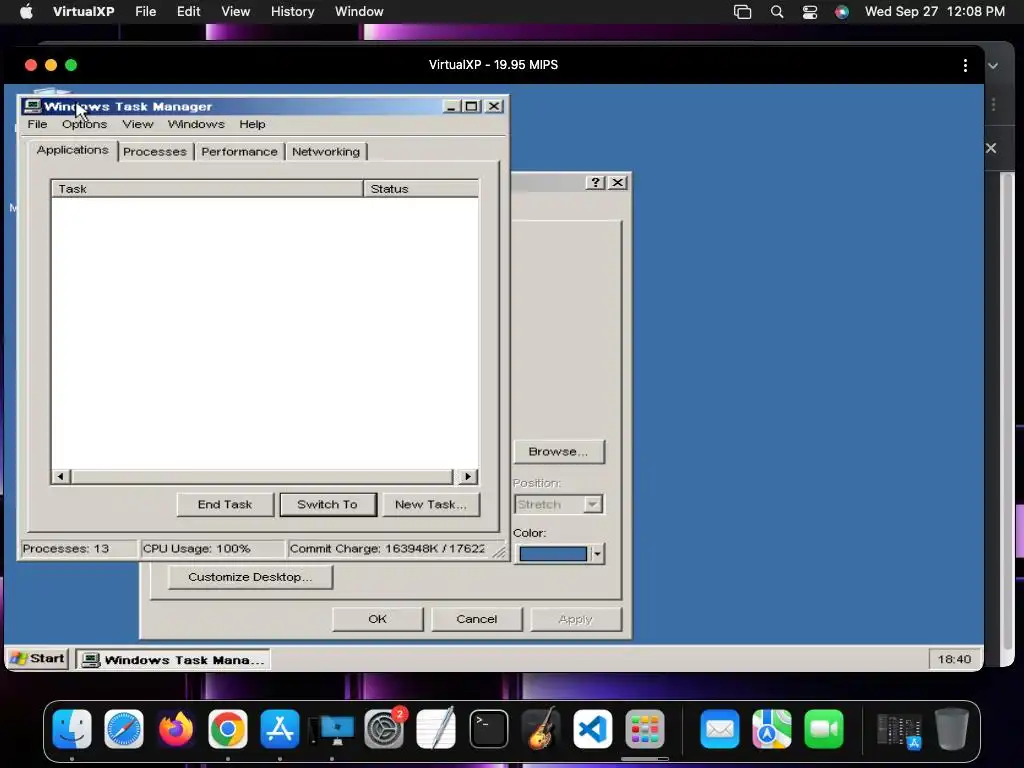The height and width of the screenshot is (768, 1024).
Task: Open Task Manager View menu
Action: click(138, 124)
